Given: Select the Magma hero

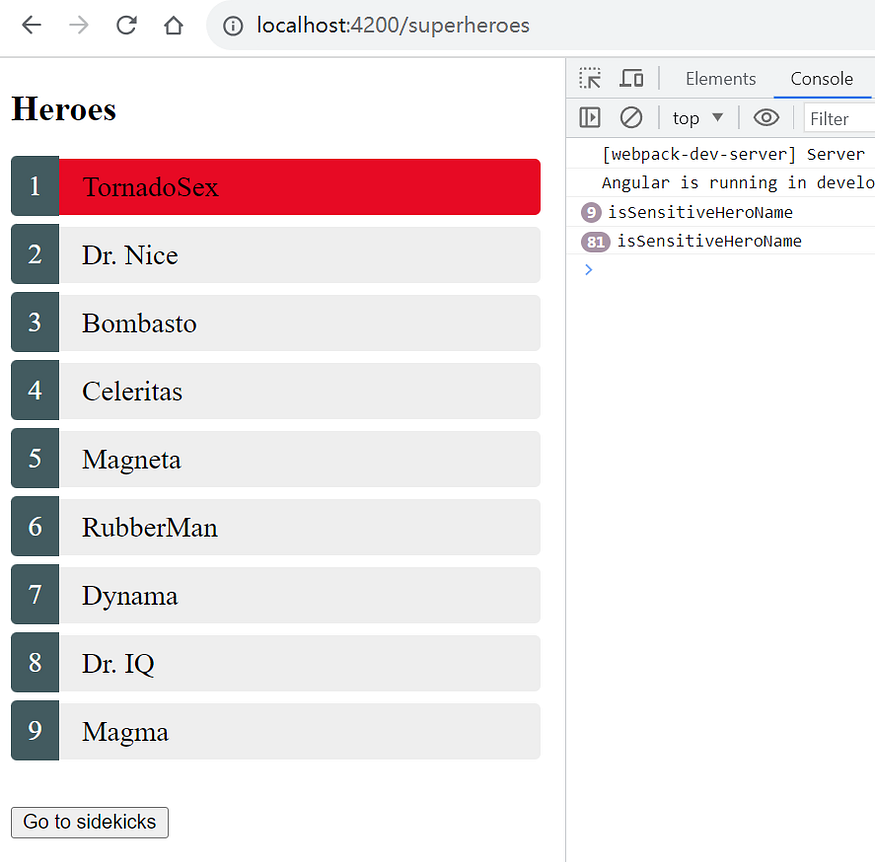Looking at the screenshot, I should 276,731.
